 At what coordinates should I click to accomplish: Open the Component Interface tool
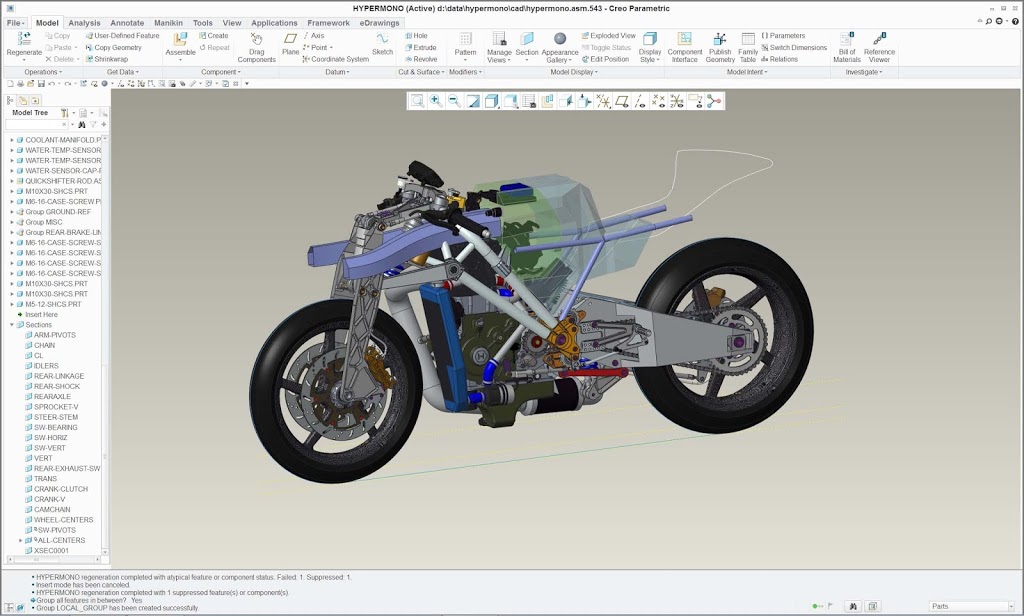[685, 40]
